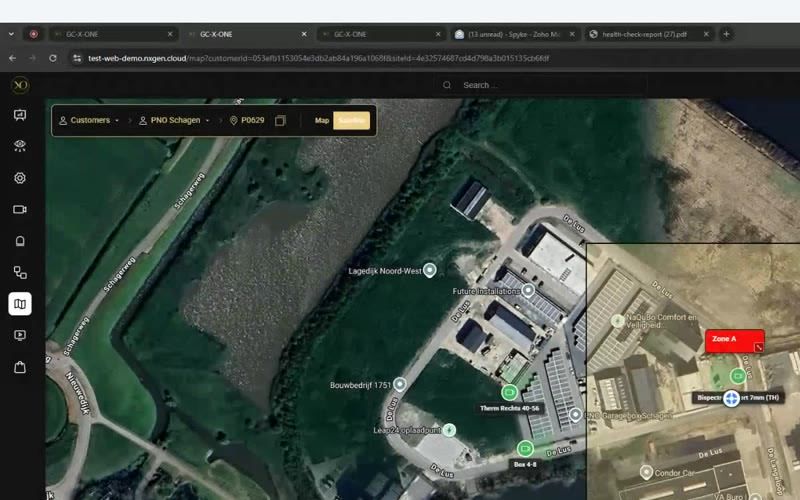Click the Therm Rechts 40-56 camera marker
Viewport: 800px width, 500px height.
click(509, 392)
